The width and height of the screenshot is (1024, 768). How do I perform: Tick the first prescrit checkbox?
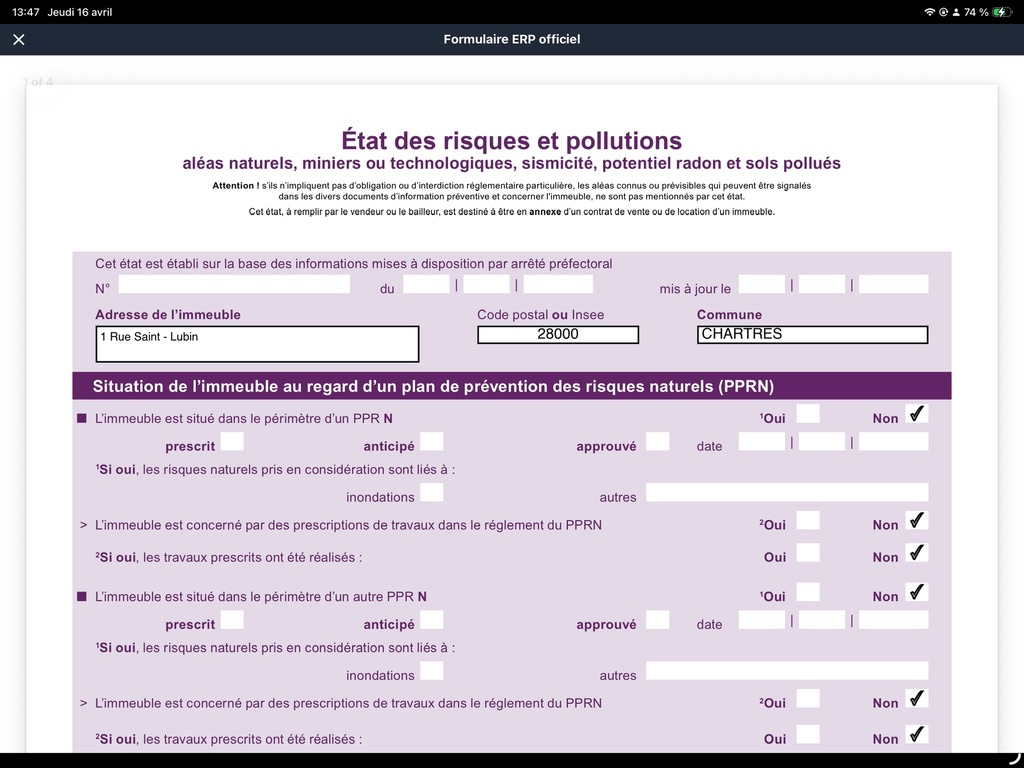click(x=232, y=442)
